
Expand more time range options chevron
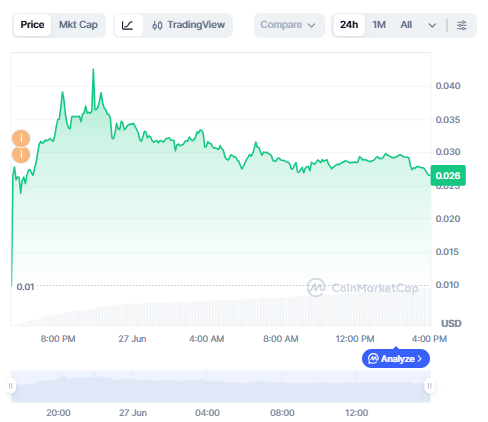432,25
